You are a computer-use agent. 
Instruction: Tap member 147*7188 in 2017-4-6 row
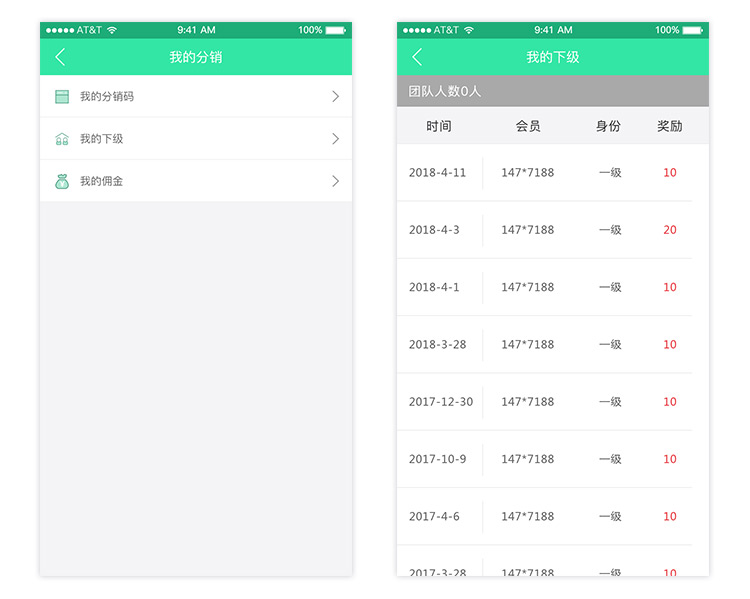pyautogui.click(x=528, y=517)
